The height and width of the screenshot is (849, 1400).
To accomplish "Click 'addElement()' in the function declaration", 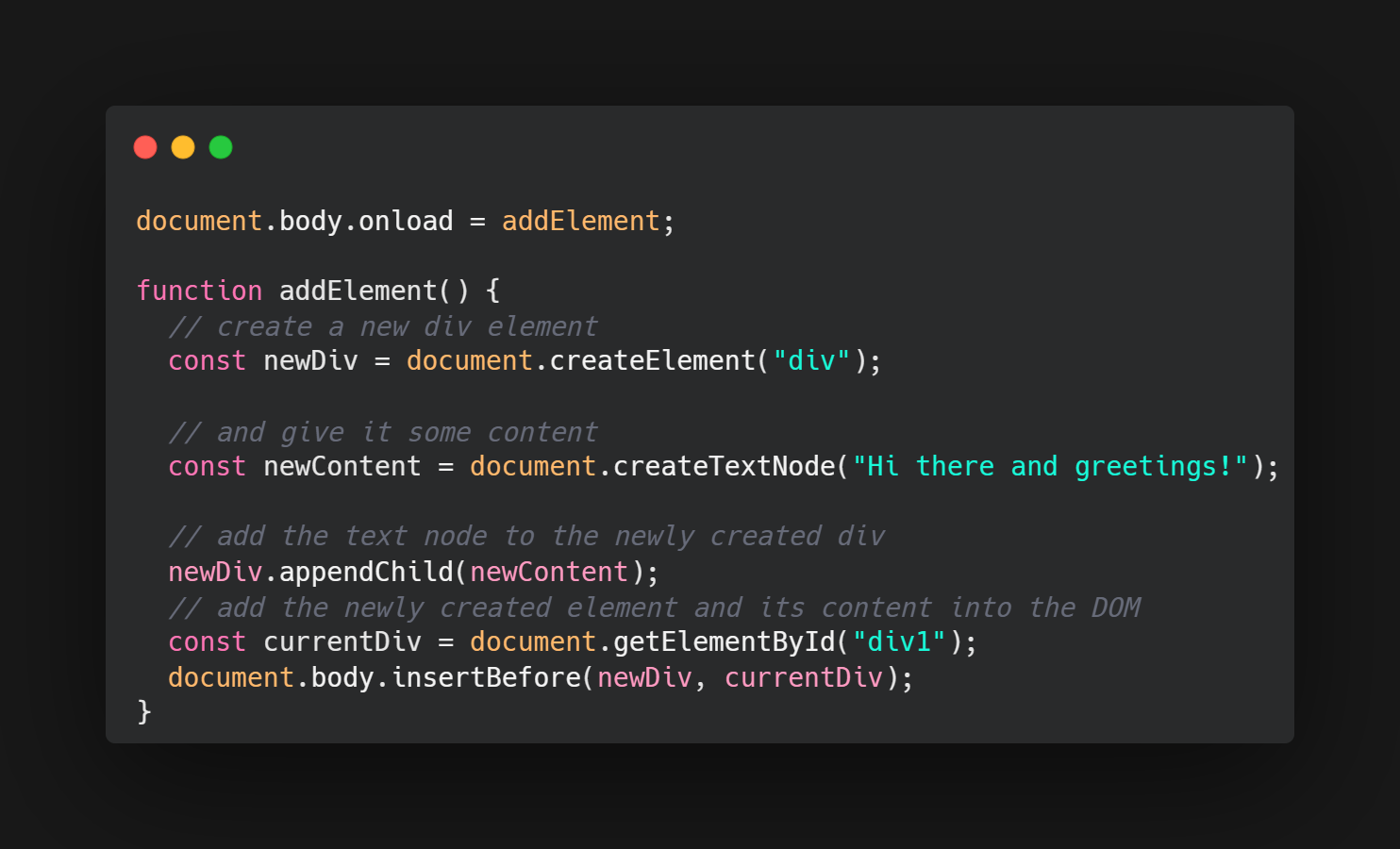I will pos(375,291).
